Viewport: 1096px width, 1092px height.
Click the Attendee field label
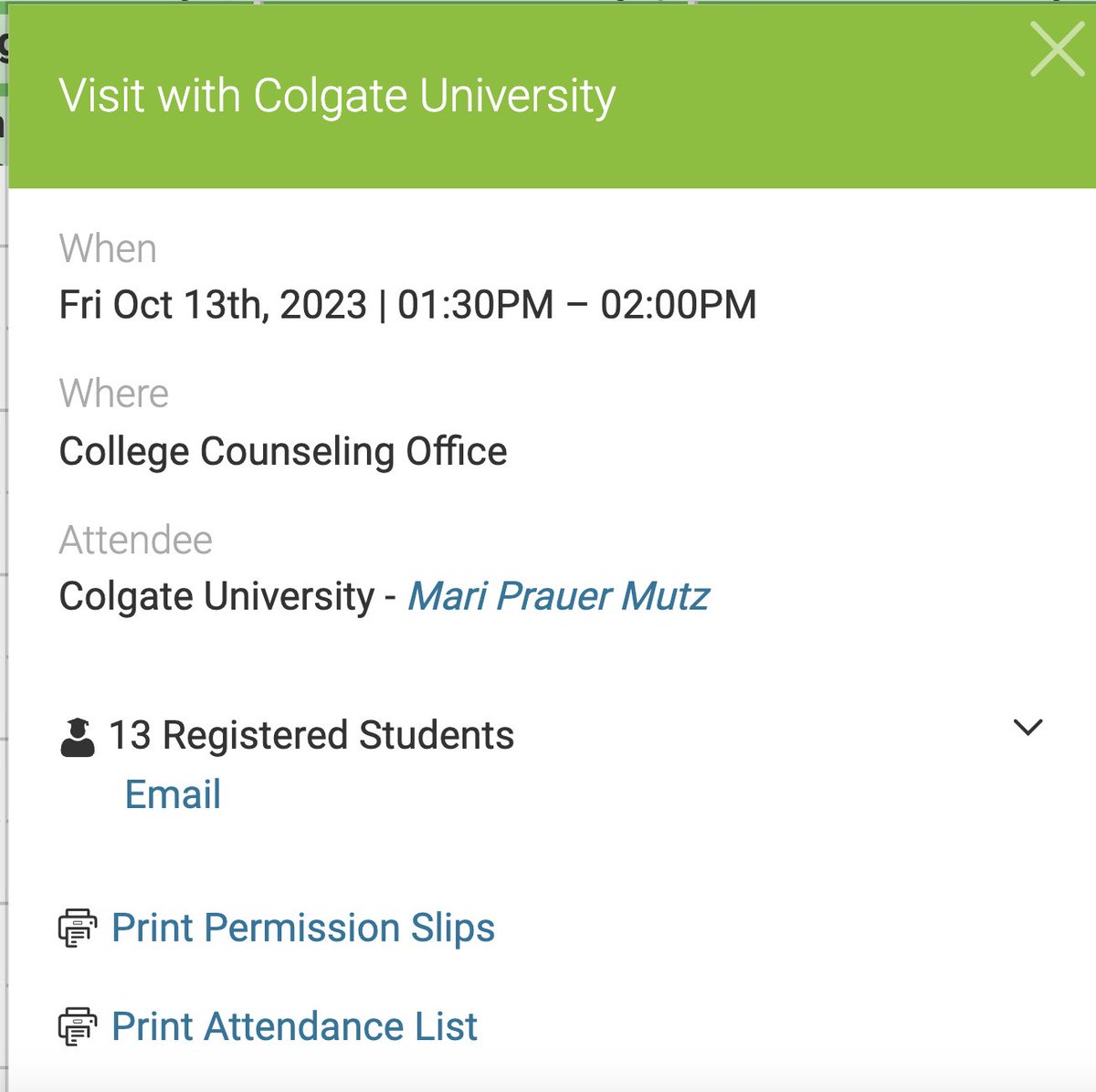pyautogui.click(x=136, y=540)
